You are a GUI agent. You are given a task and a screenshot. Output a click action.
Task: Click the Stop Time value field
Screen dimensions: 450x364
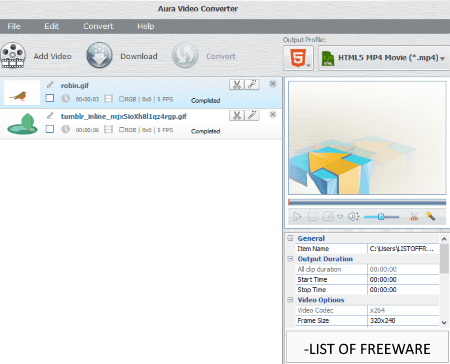403,290
